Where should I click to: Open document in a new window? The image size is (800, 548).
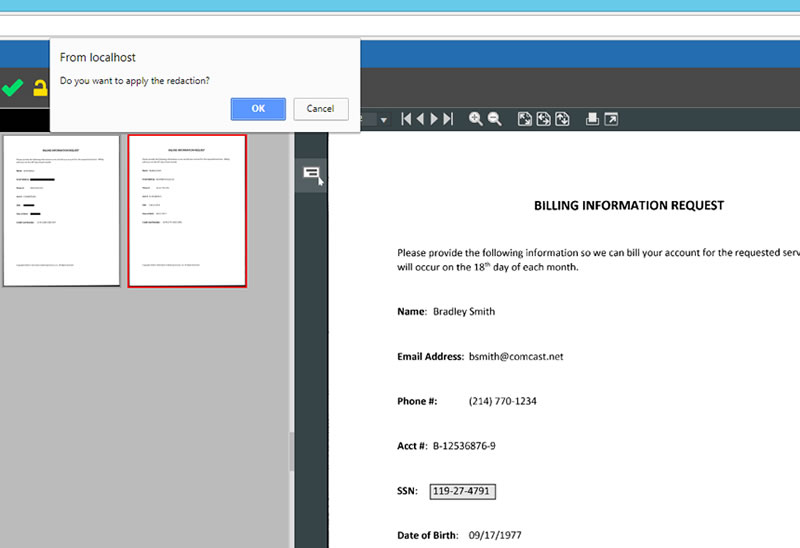pos(611,119)
